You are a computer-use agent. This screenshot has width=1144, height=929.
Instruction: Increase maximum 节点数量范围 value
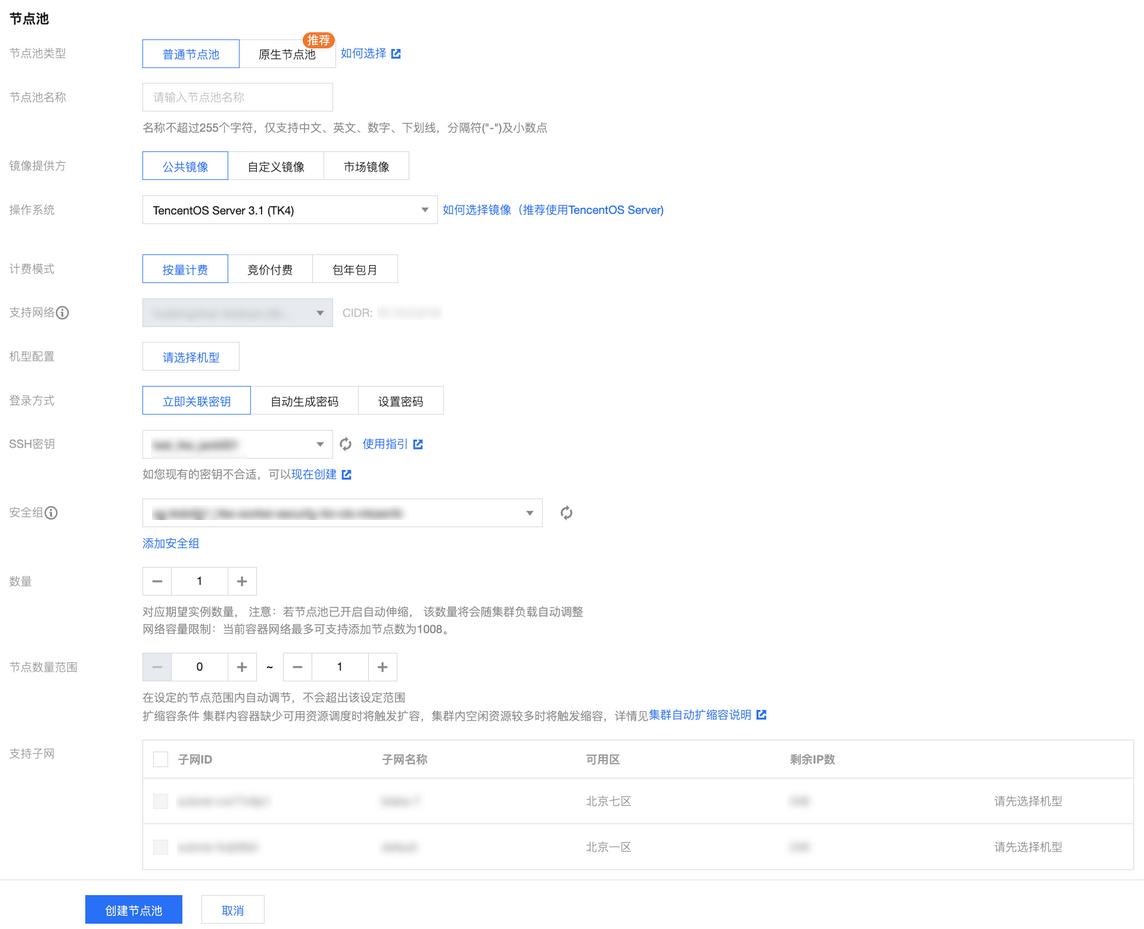coord(382,666)
